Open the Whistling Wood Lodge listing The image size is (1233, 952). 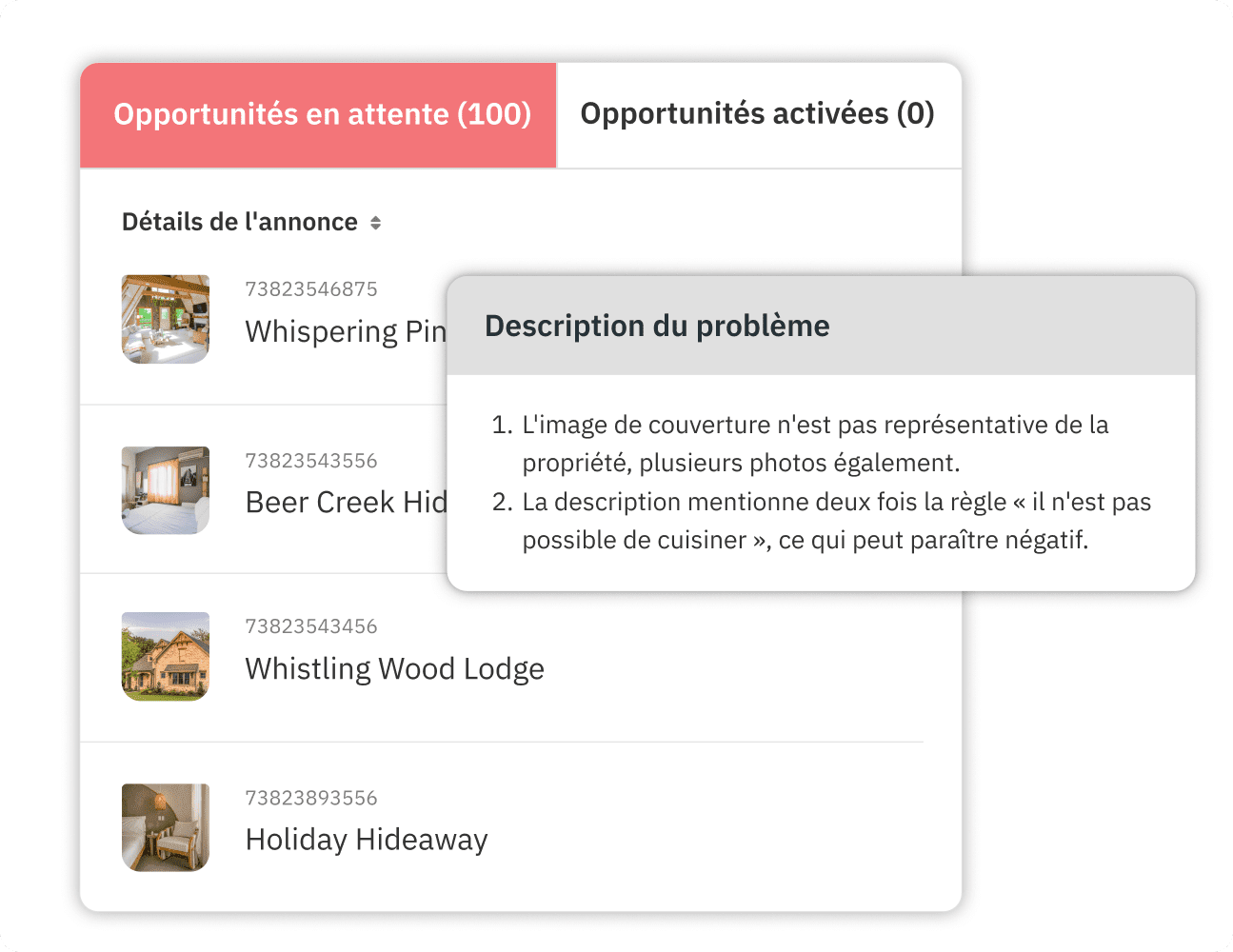394,668
